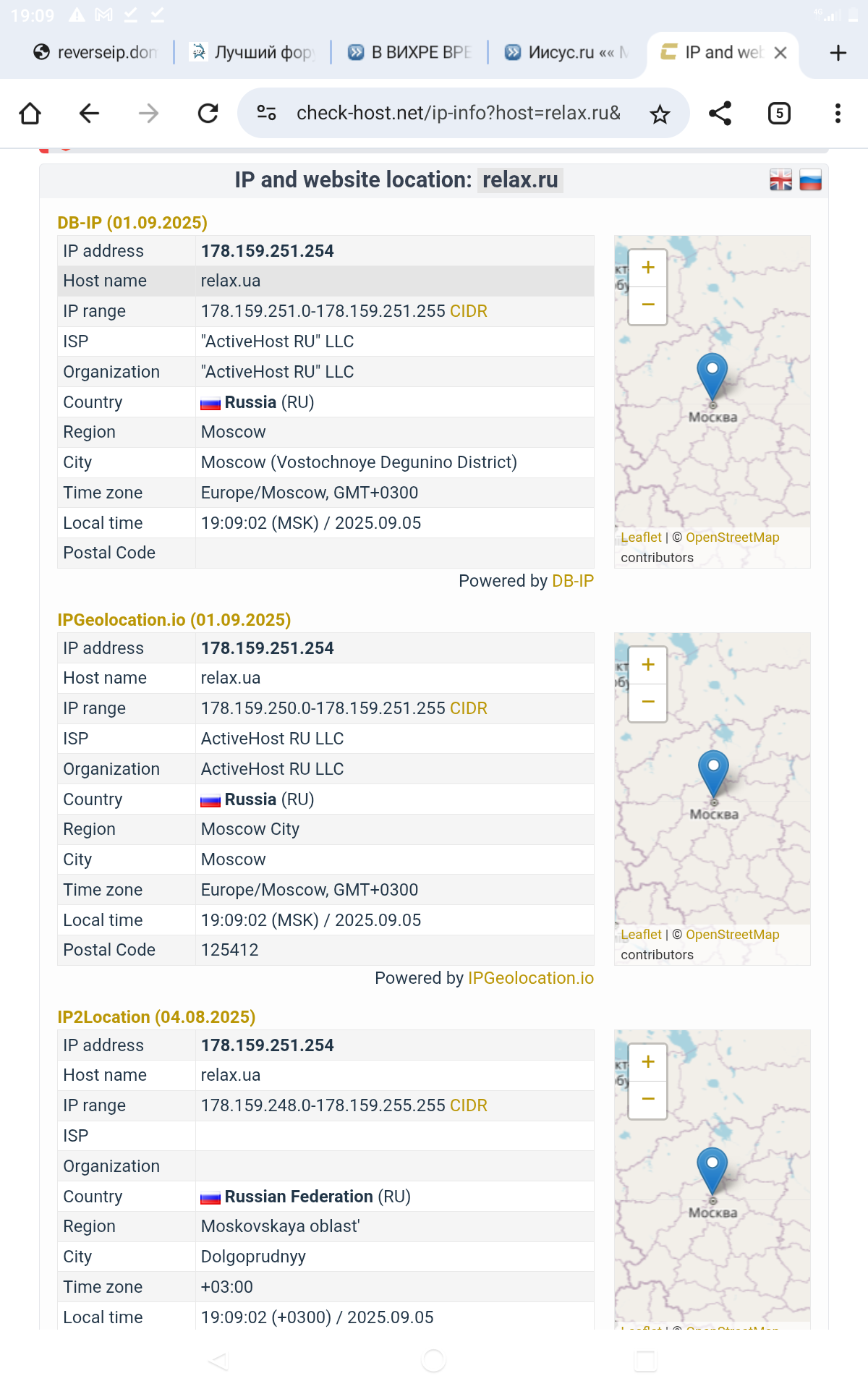Select the 'Dolgoprudnyy' city value
868x1389 pixels.
click(x=253, y=1257)
